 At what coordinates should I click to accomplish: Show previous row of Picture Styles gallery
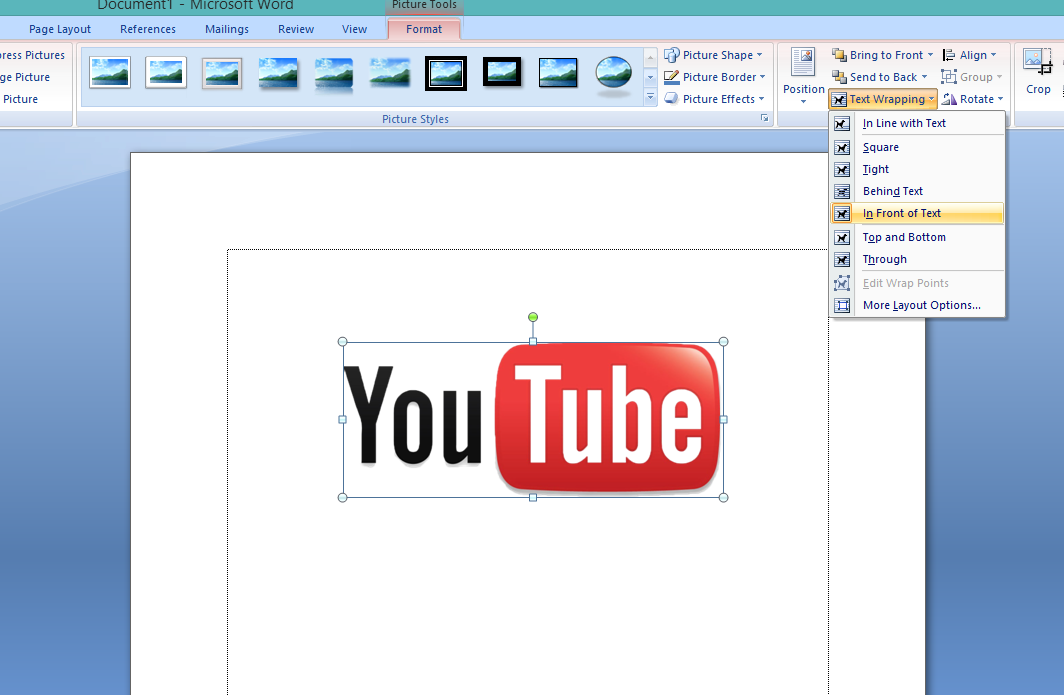[x=650, y=56]
